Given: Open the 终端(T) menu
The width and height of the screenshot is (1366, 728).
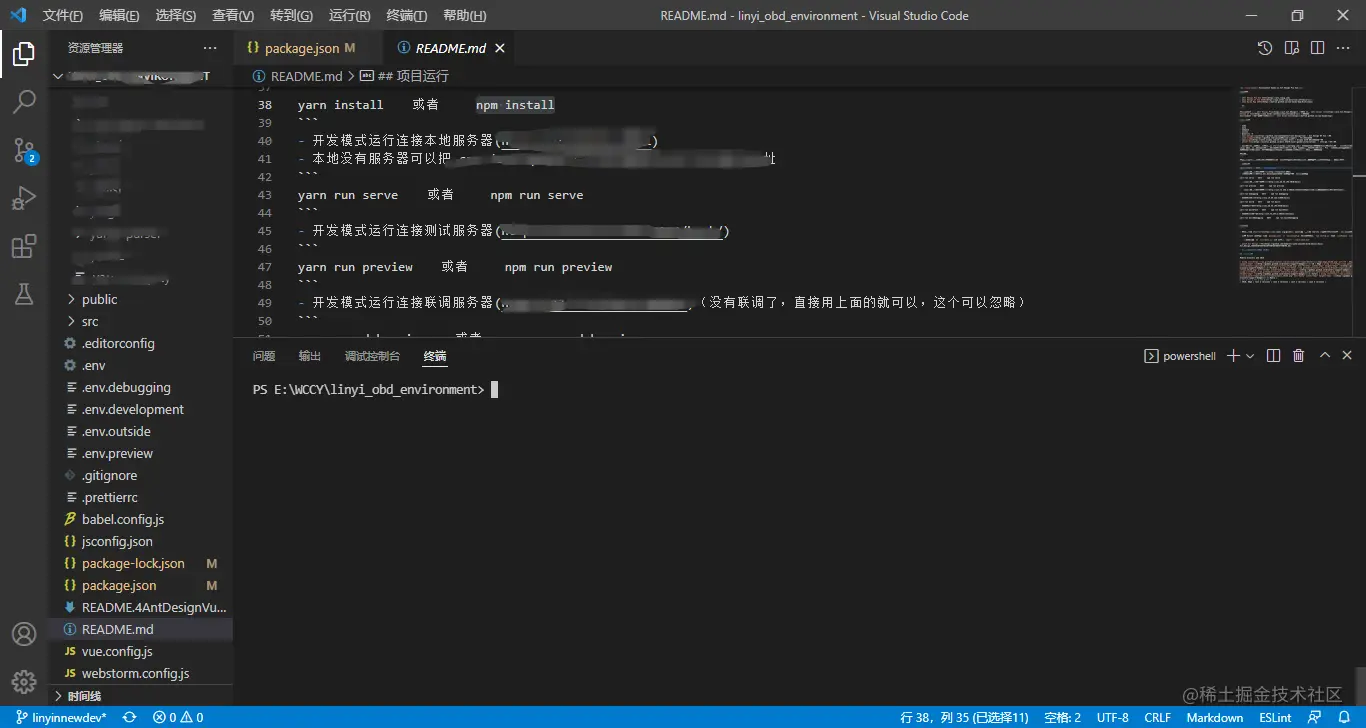Looking at the screenshot, I should click(406, 15).
